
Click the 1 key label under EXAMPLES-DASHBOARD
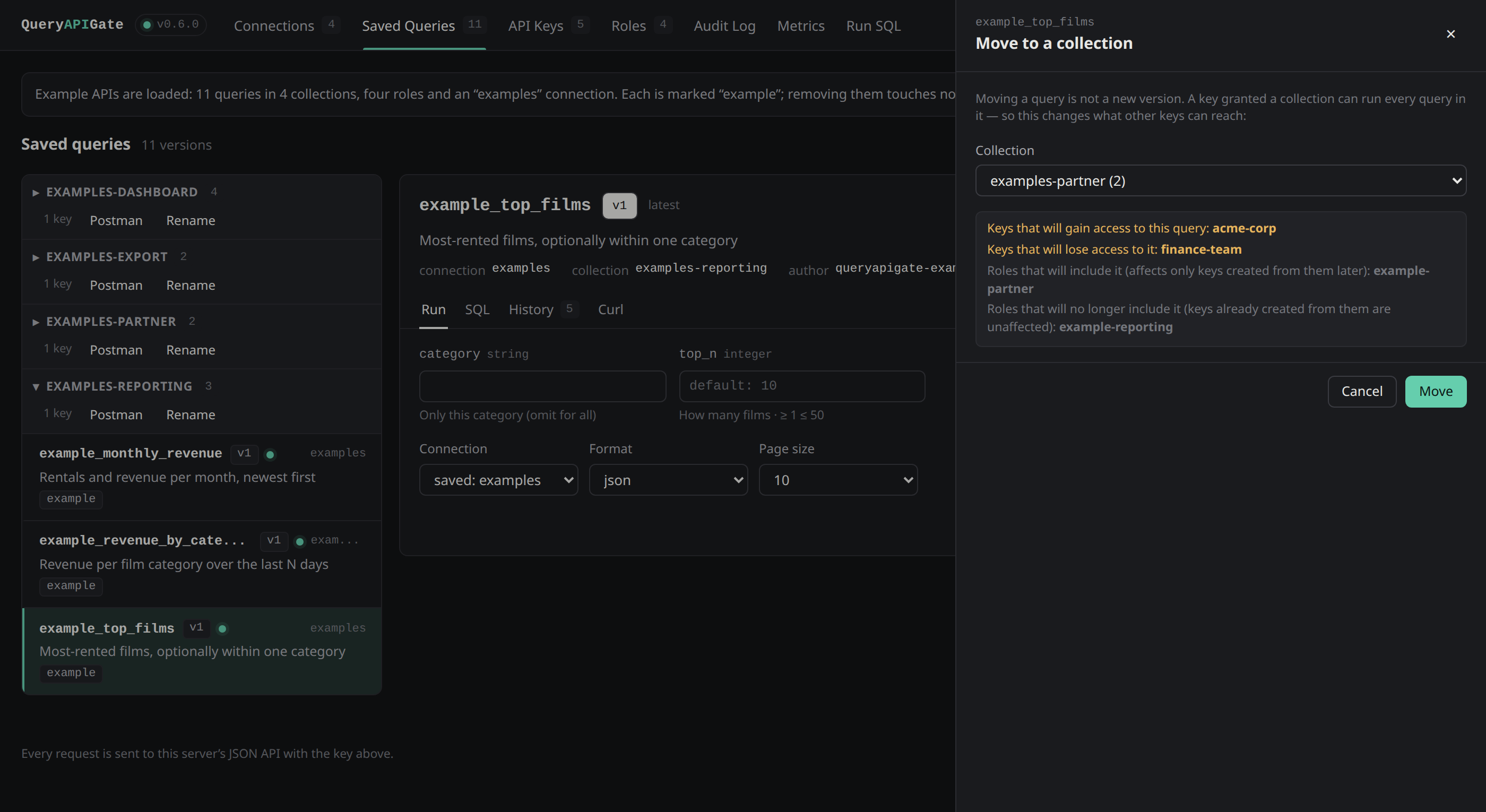point(58,219)
